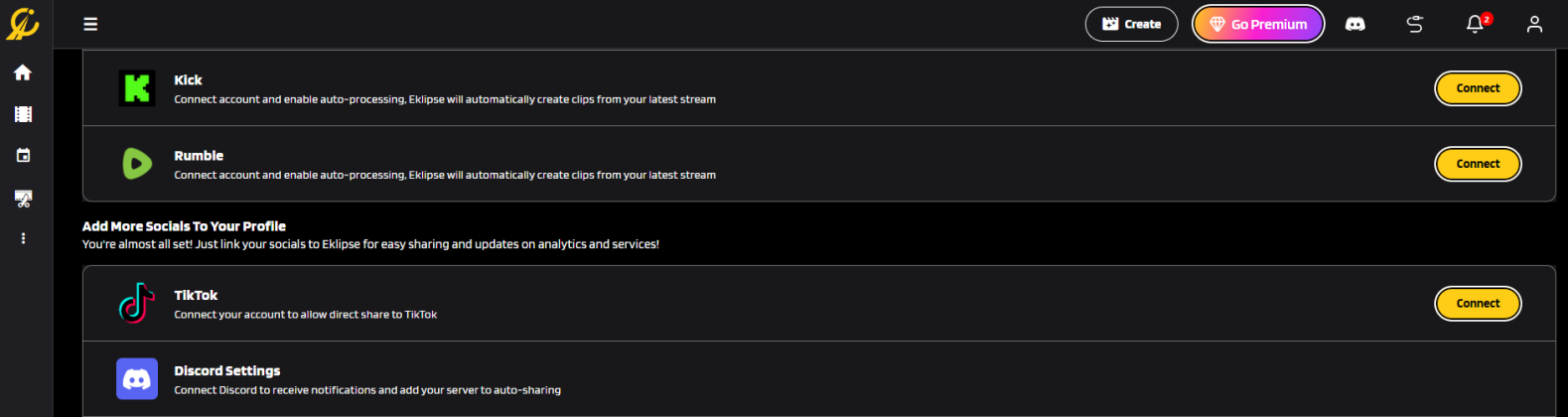
Task: Open notifications bell with 2 badge
Action: 1476,24
